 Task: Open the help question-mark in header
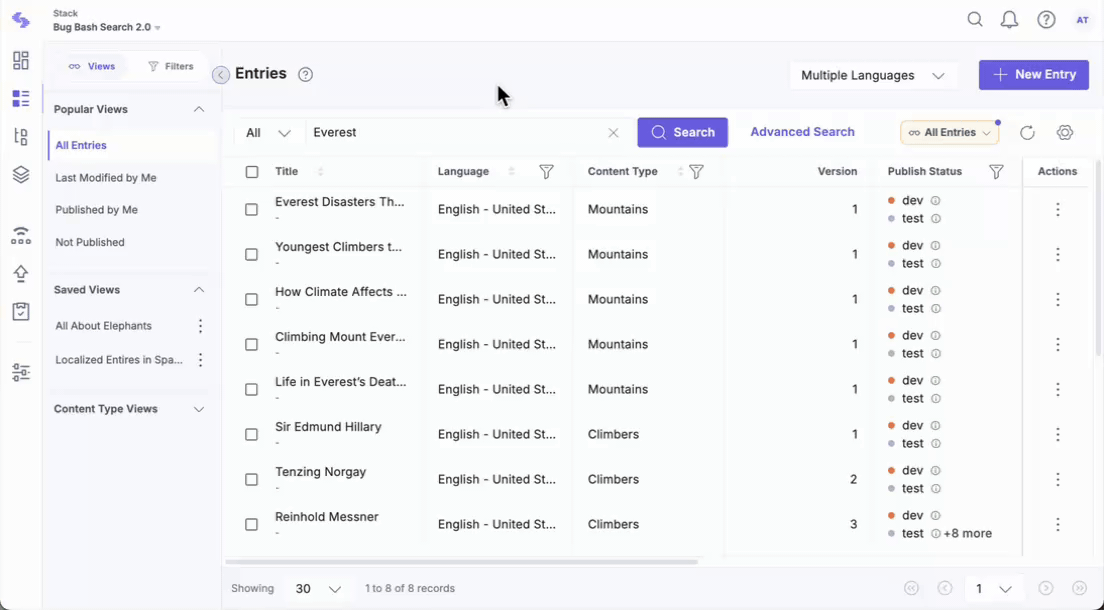coord(1046,20)
